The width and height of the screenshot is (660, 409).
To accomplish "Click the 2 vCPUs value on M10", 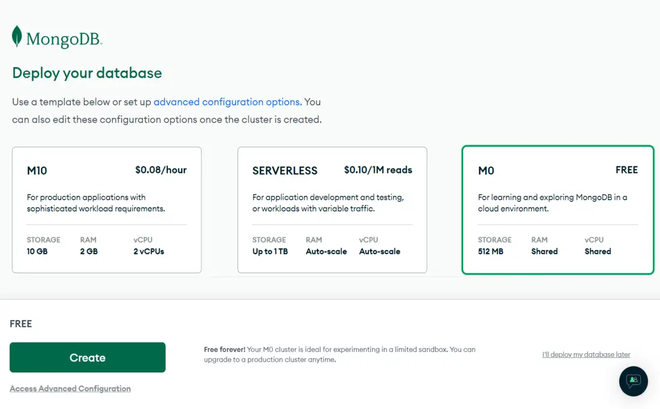I will click(x=149, y=252).
